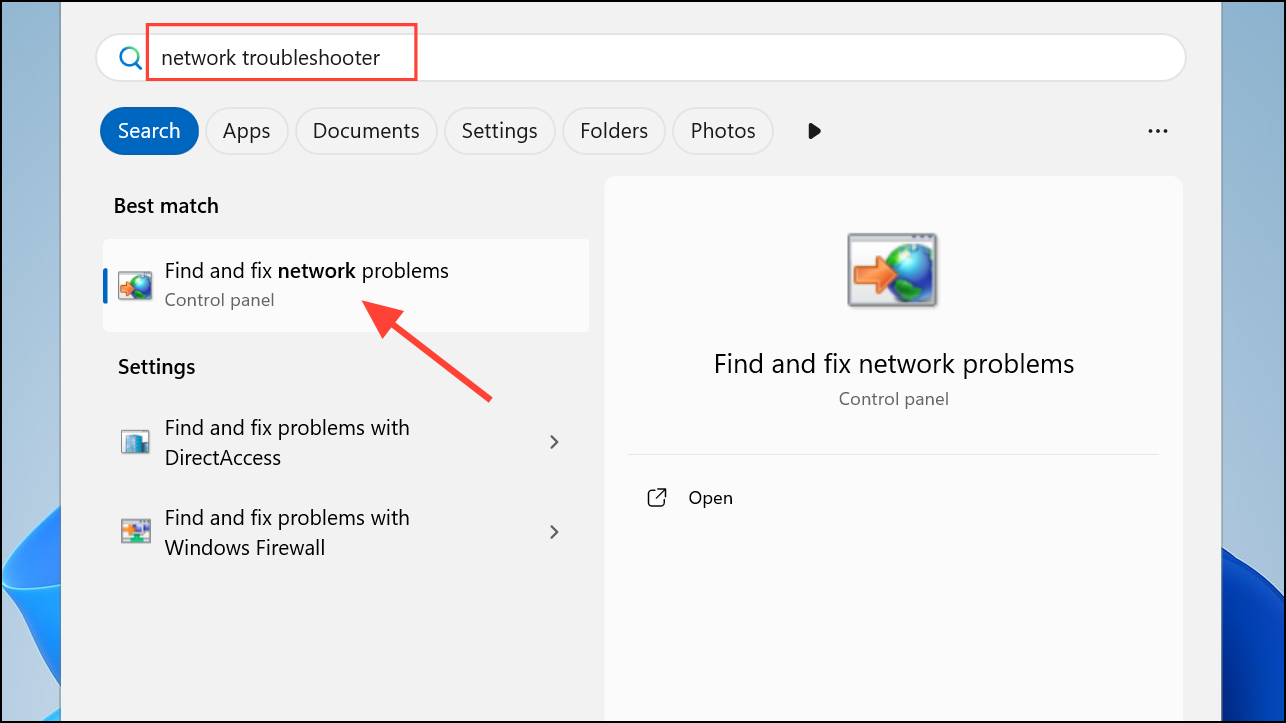The image size is (1286, 723).
Task: Show more filter tabs with arrow
Action: tap(814, 131)
